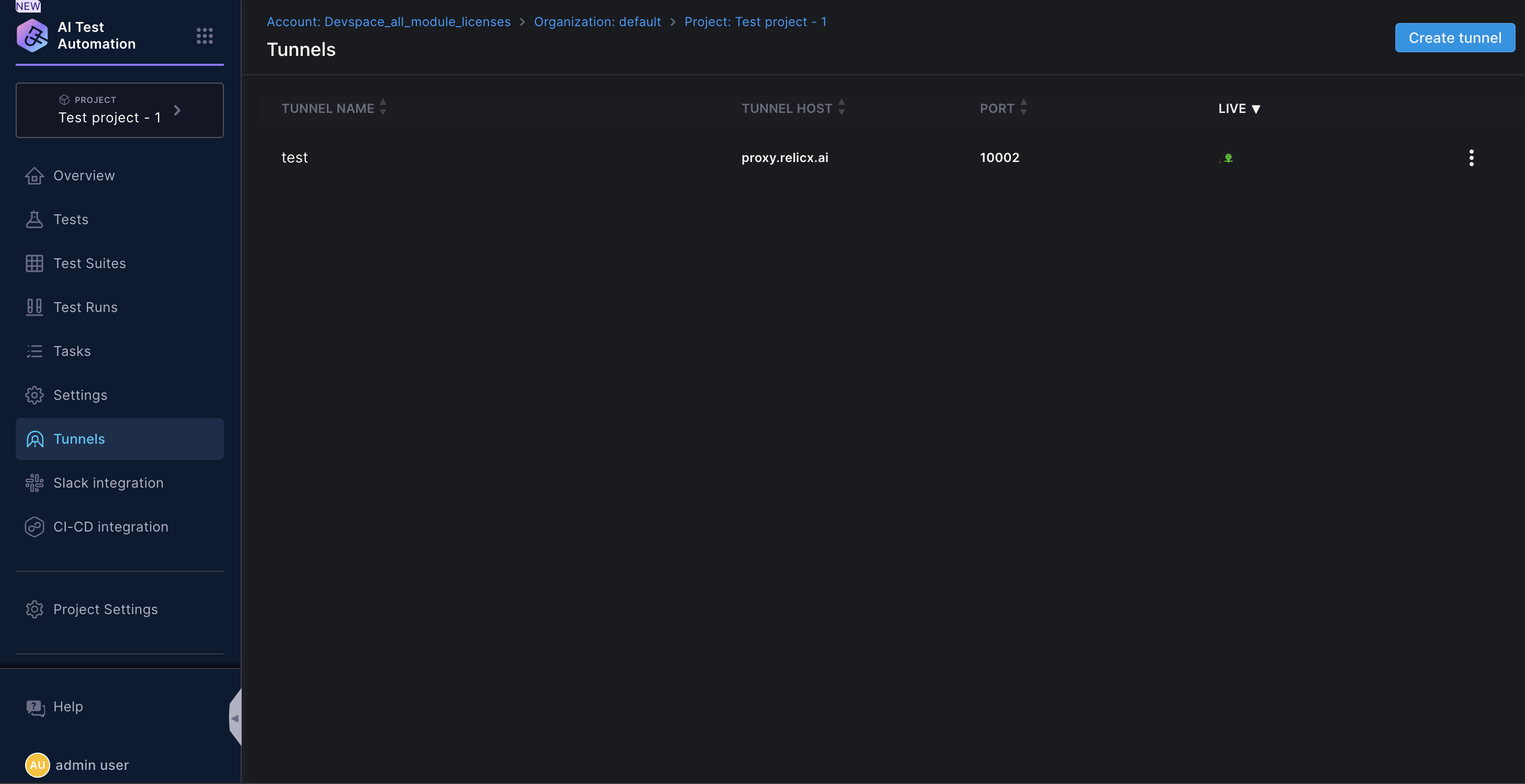Image resolution: width=1525 pixels, height=784 pixels.
Task: Open the module switcher grid icon
Action: pyautogui.click(x=204, y=36)
